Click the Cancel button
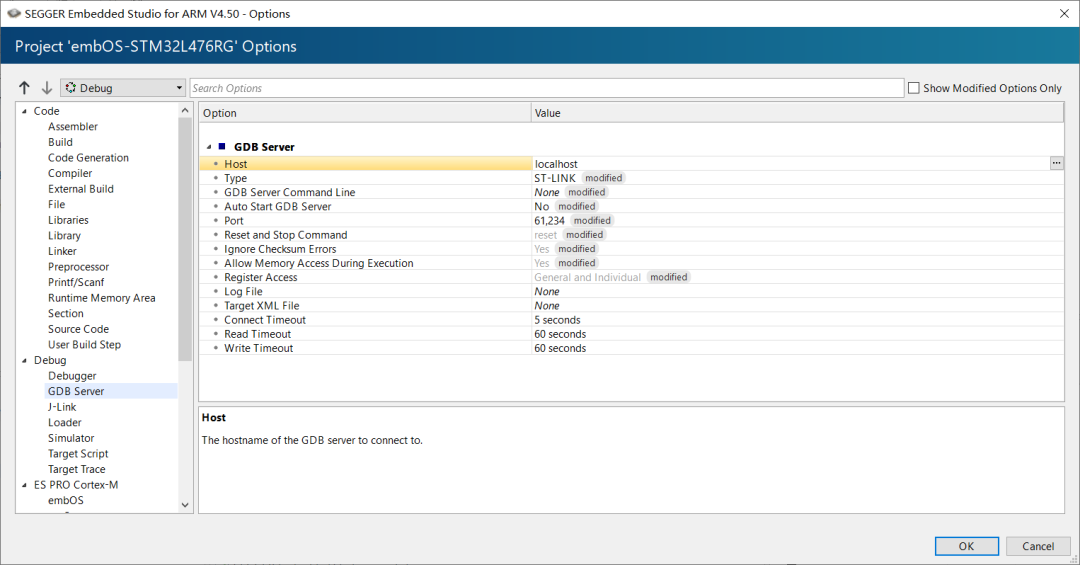This screenshot has width=1080, height=565. (x=1038, y=546)
